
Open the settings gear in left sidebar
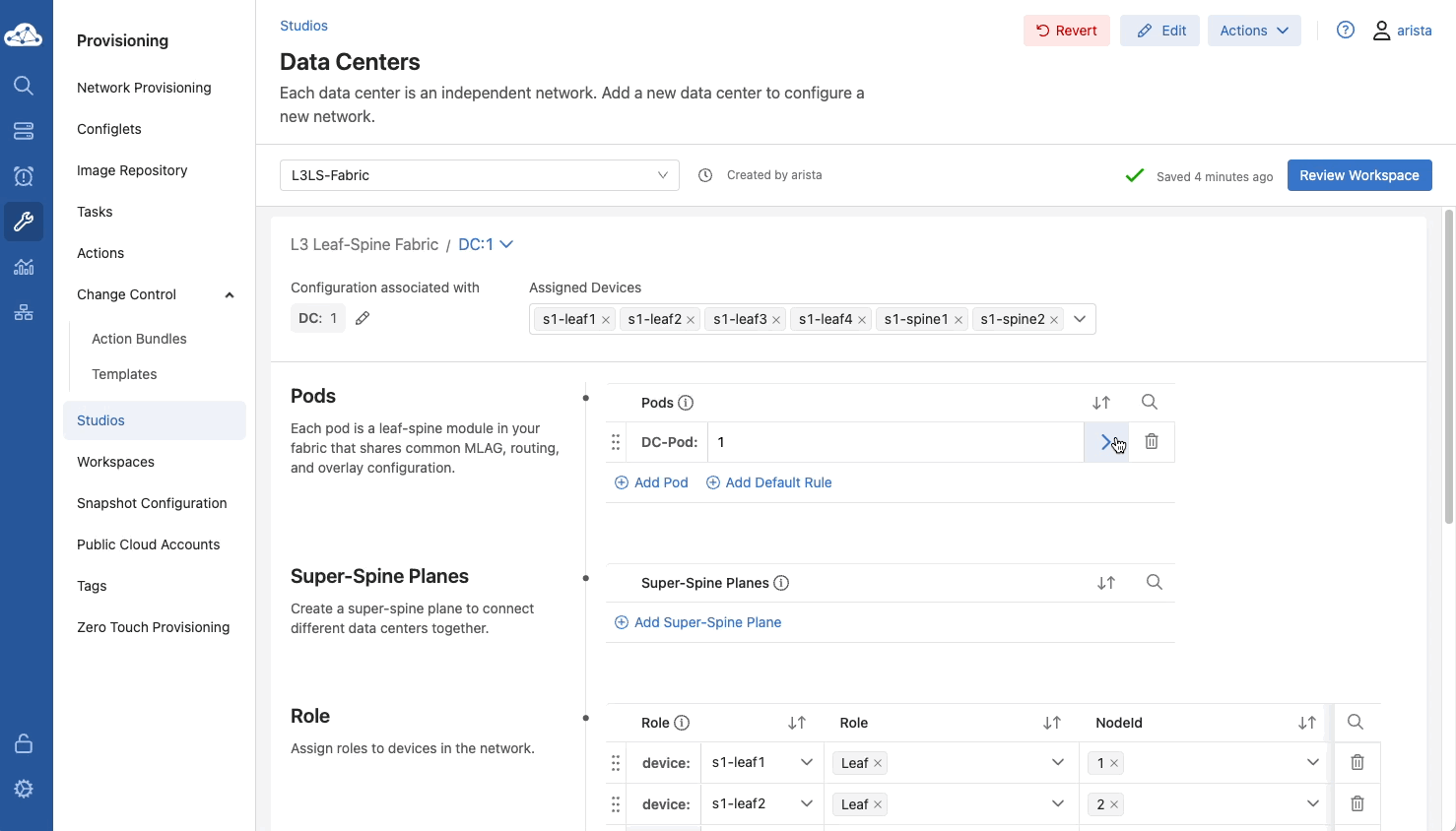24,789
